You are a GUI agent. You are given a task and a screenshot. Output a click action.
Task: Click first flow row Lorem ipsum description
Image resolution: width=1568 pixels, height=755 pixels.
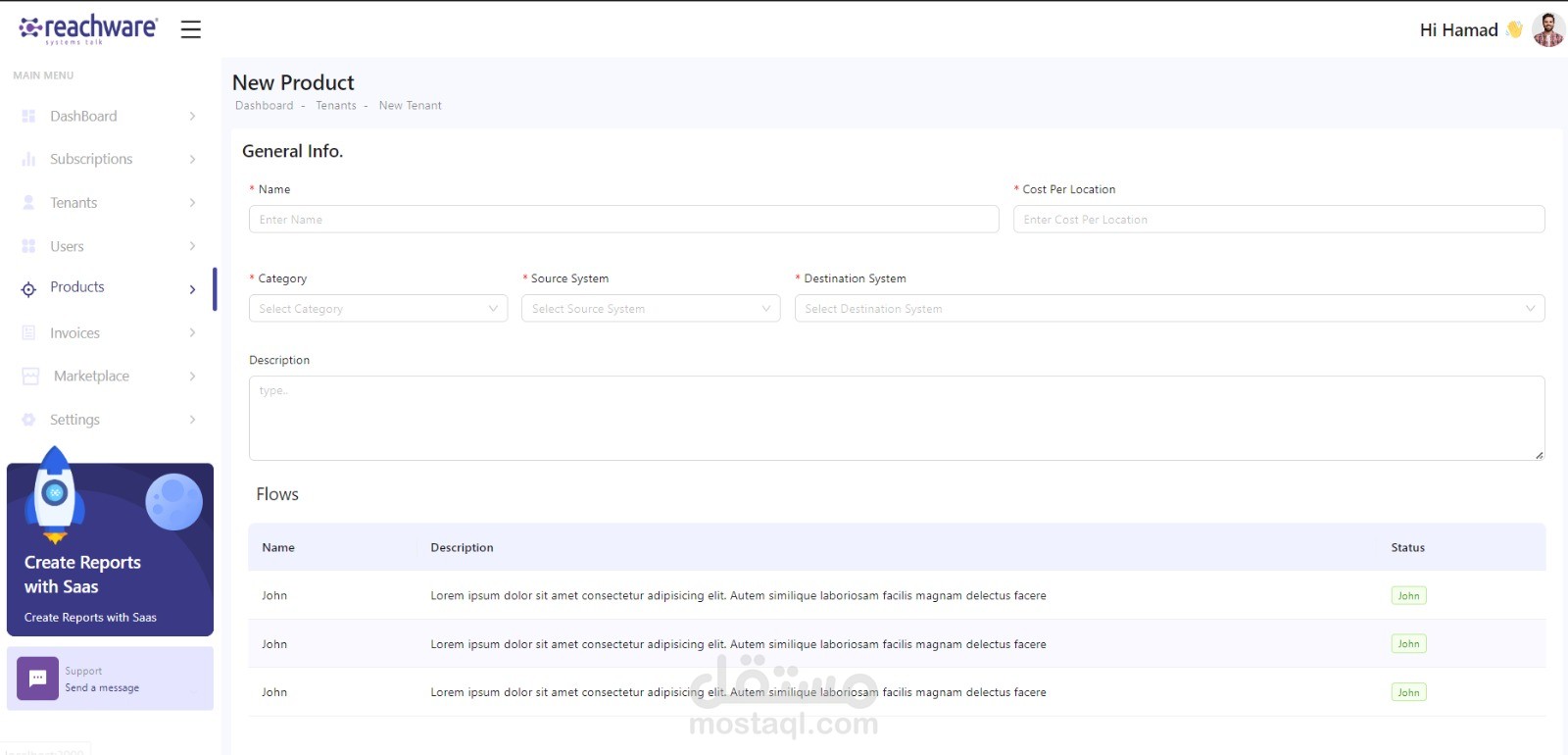coord(738,596)
